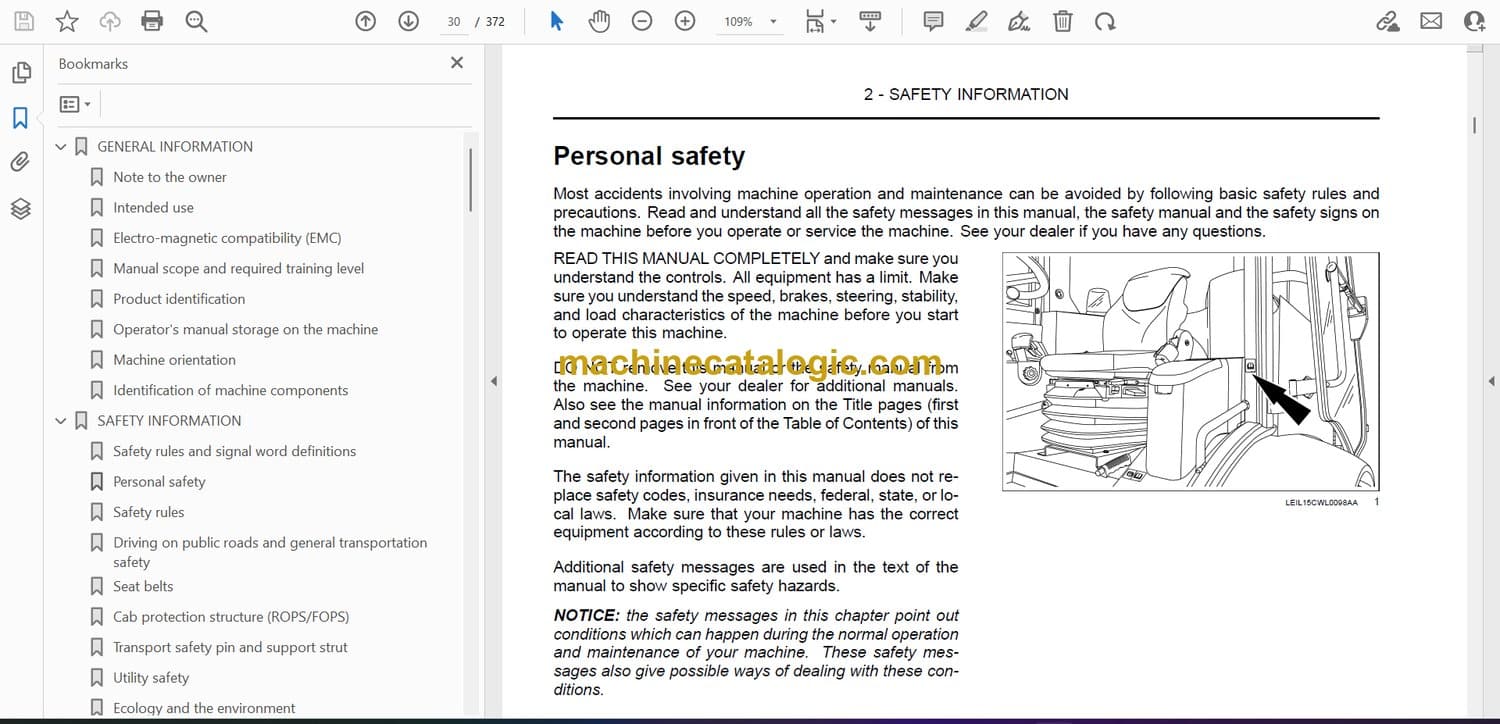Image resolution: width=1500 pixels, height=724 pixels.
Task: Click the cloud upload icon
Action: coord(110,21)
